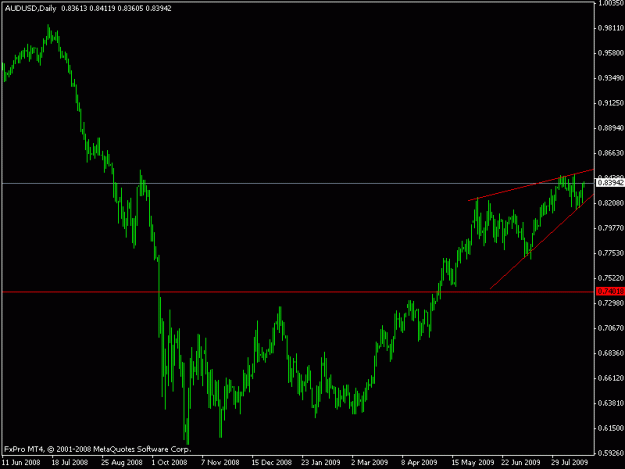The height and width of the screenshot is (469, 625).
Task: Click the 22 Jun 2009 date label
Action: [521, 462]
